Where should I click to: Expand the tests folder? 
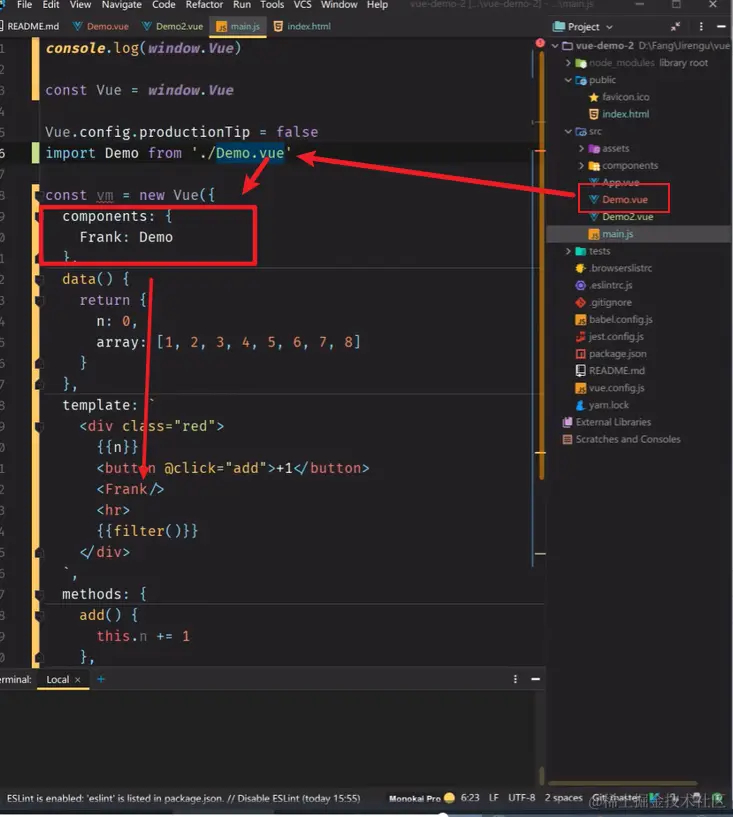[x=568, y=252]
